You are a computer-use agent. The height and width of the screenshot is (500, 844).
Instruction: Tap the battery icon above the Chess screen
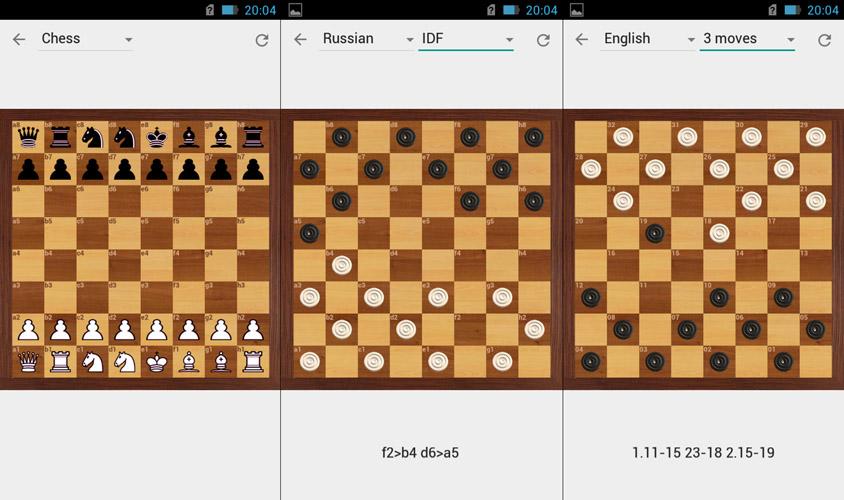pos(230,10)
